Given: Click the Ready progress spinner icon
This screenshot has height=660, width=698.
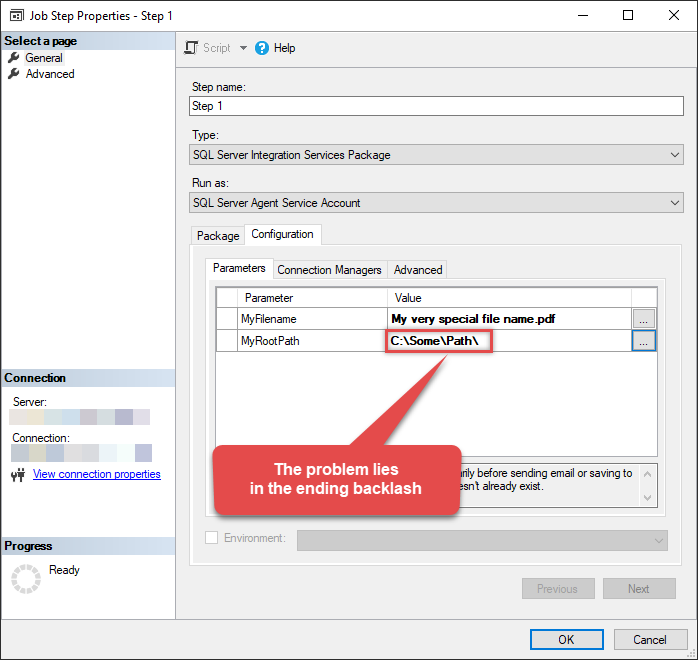Looking at the screenshot, I should [x=26, y=579].
